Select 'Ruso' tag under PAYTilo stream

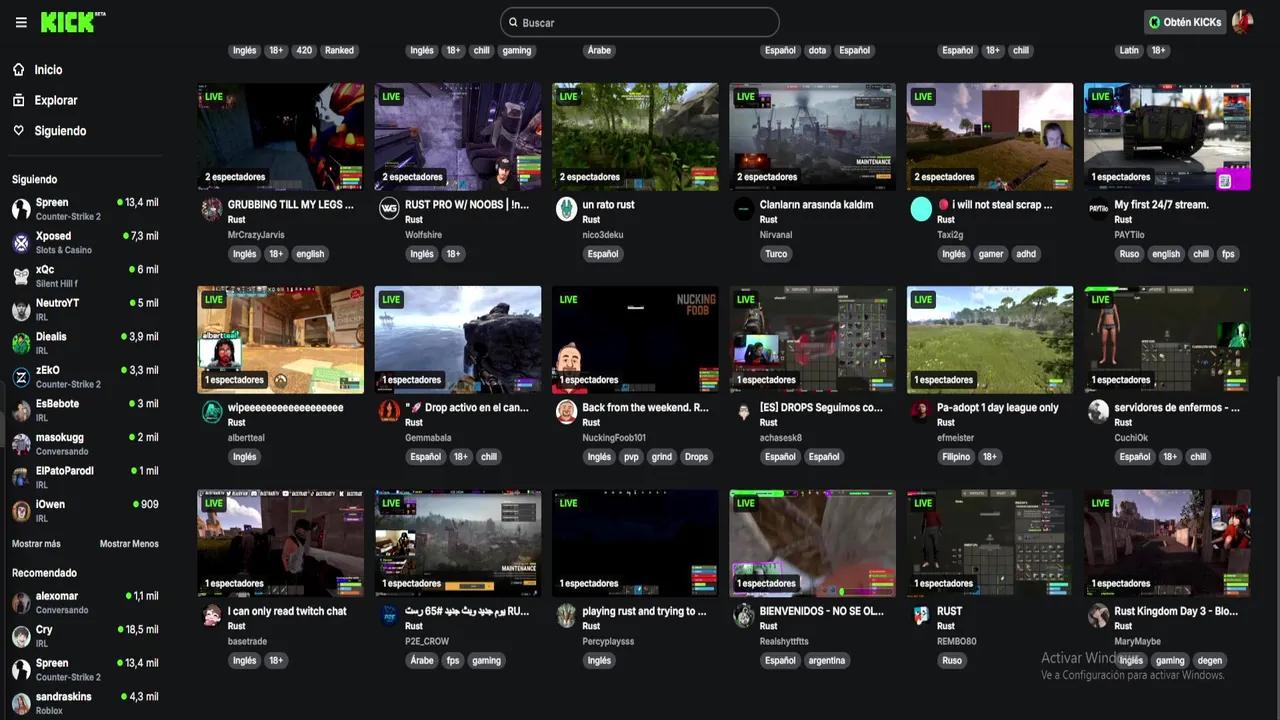1129,254
